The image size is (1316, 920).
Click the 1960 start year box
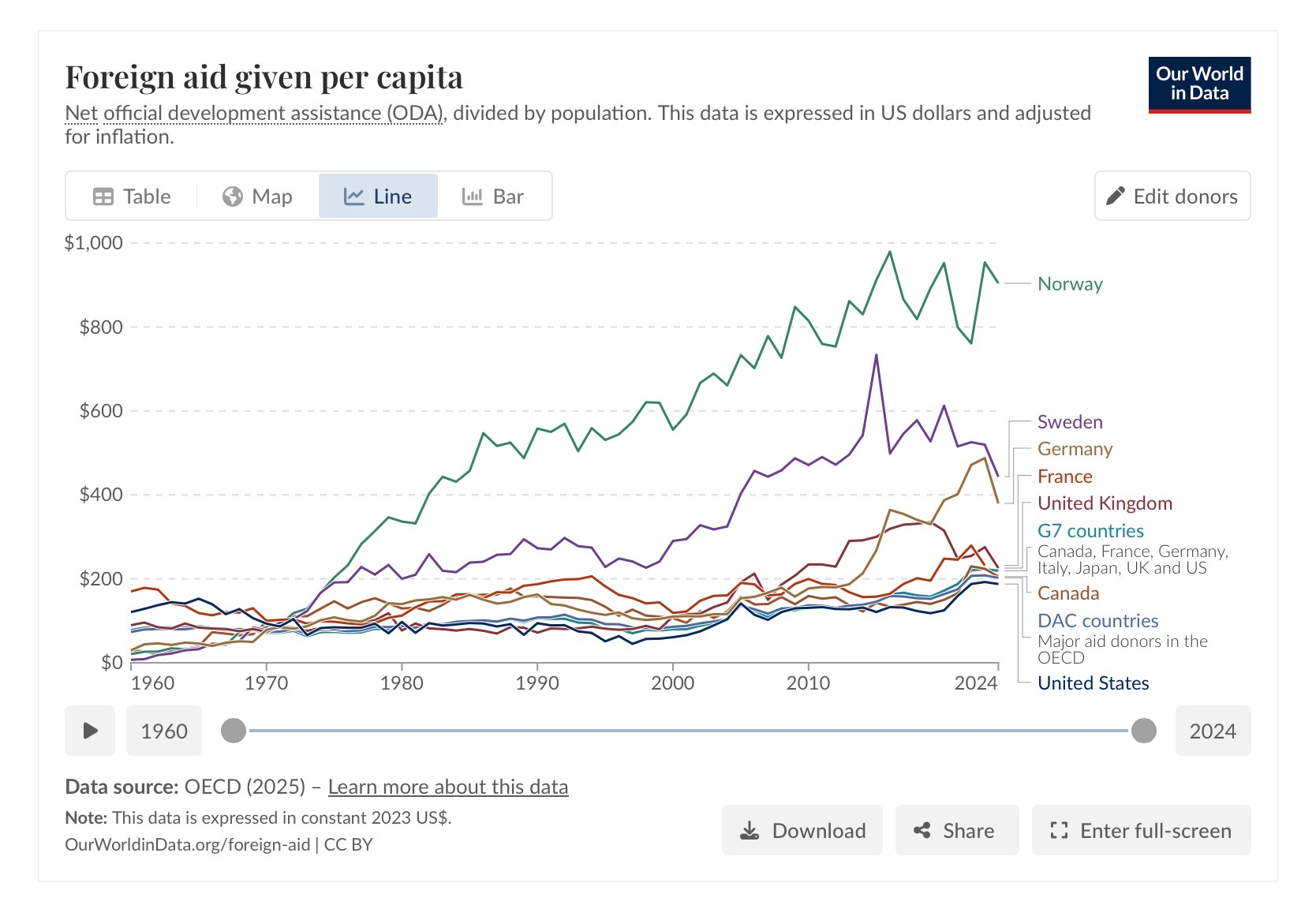(164, 731)
